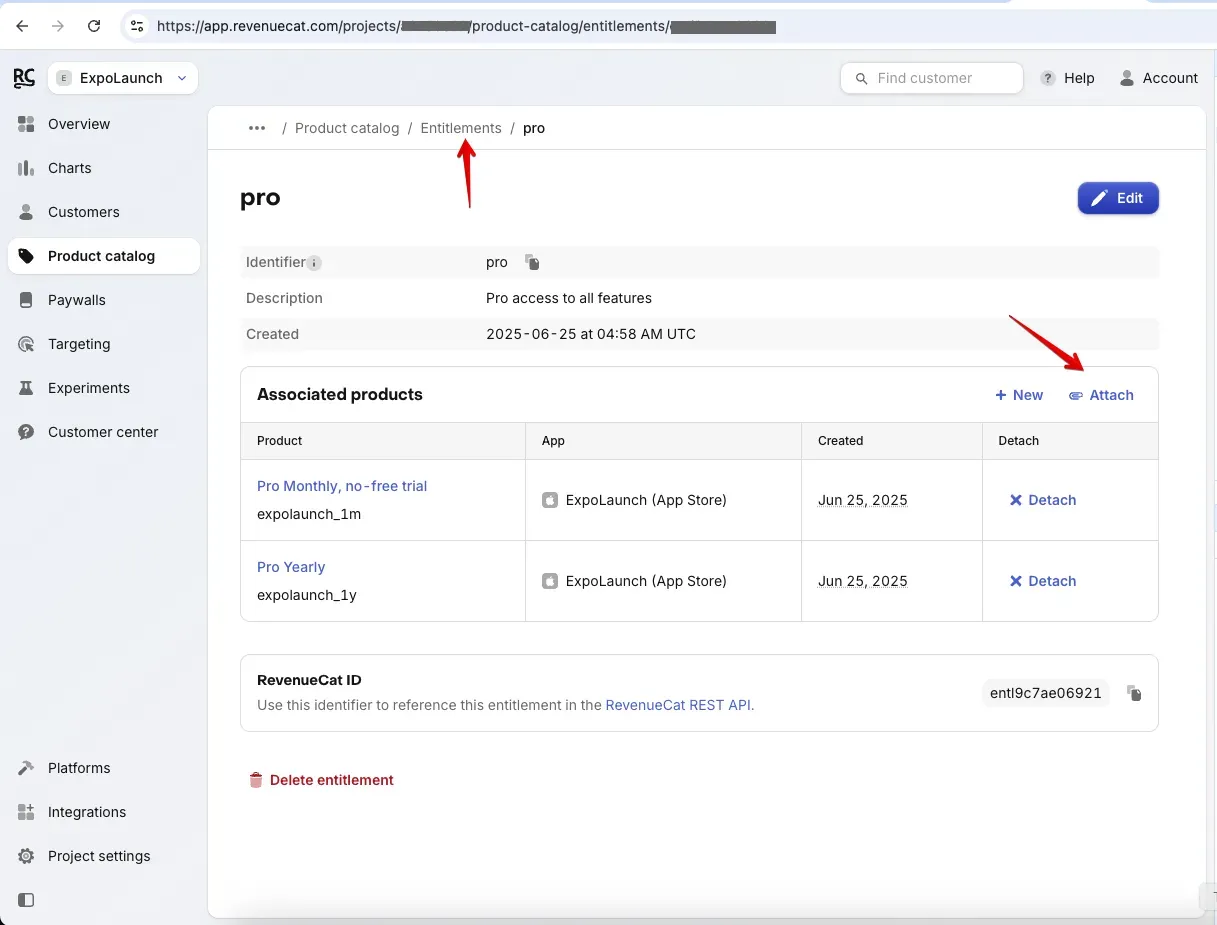Go to Product catalog breadcrumb
The height and width of the screenshot is (925, 1217).
[347, 128]
